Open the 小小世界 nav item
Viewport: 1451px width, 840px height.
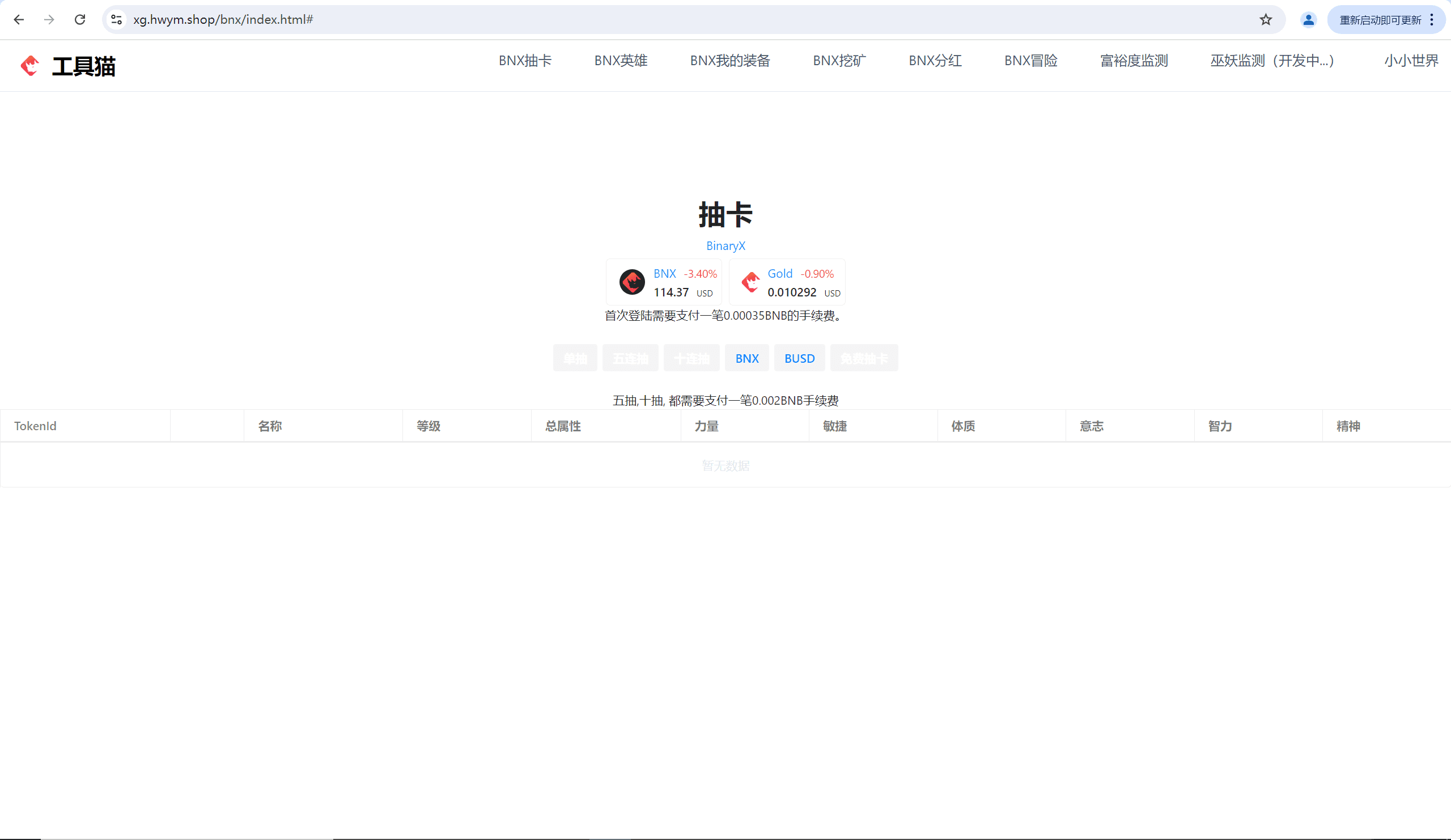[x=1411, y=61]
